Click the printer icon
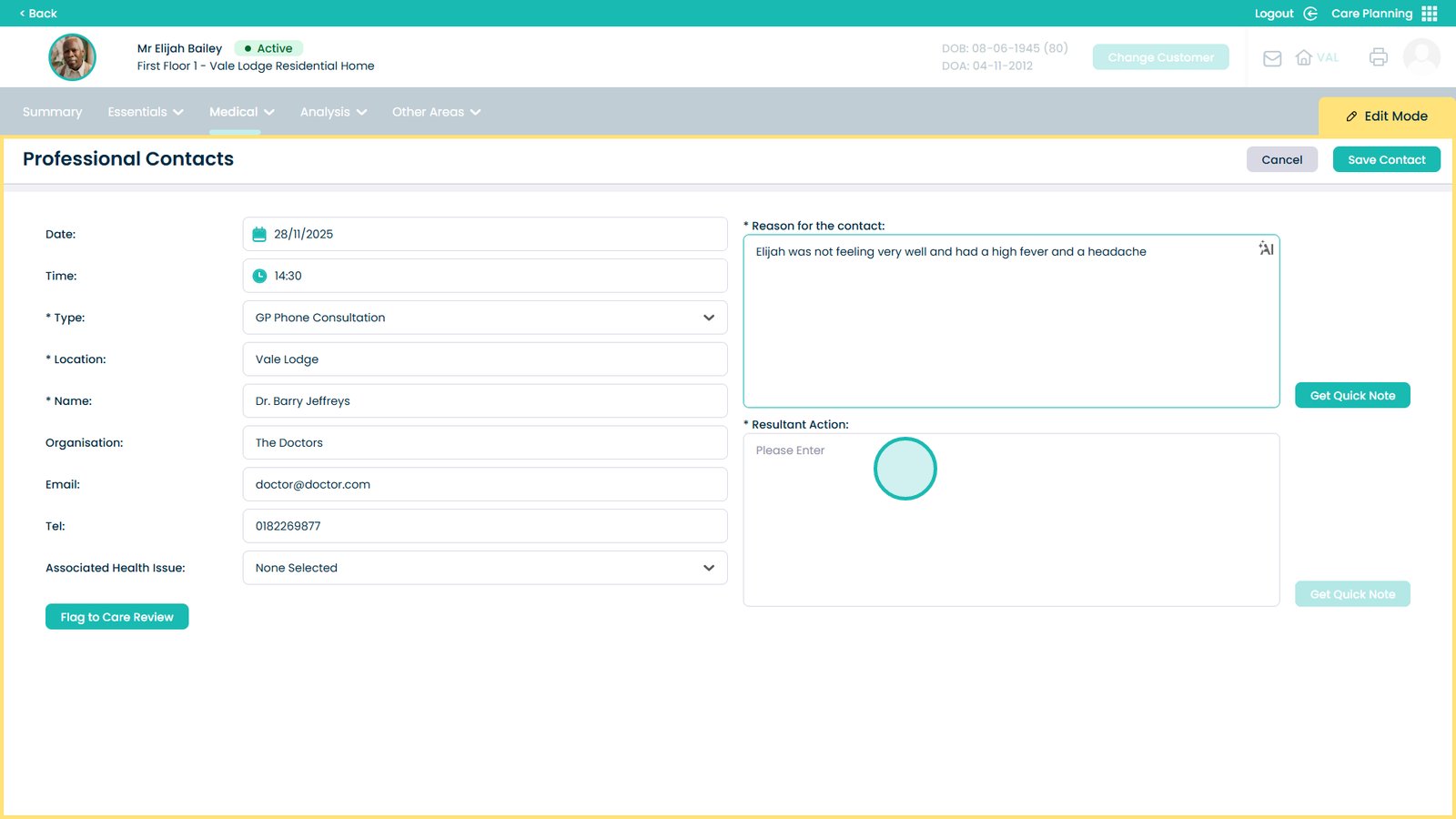The width and height of the screenshot is (1456, 819). point(1378,57)
